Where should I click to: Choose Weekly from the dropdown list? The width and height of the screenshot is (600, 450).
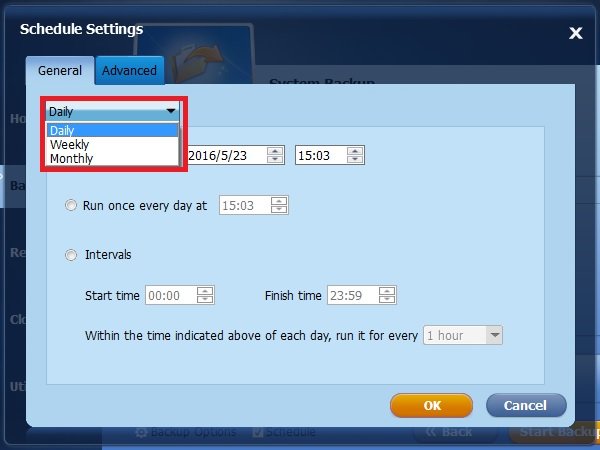click(x=112, y=145)
